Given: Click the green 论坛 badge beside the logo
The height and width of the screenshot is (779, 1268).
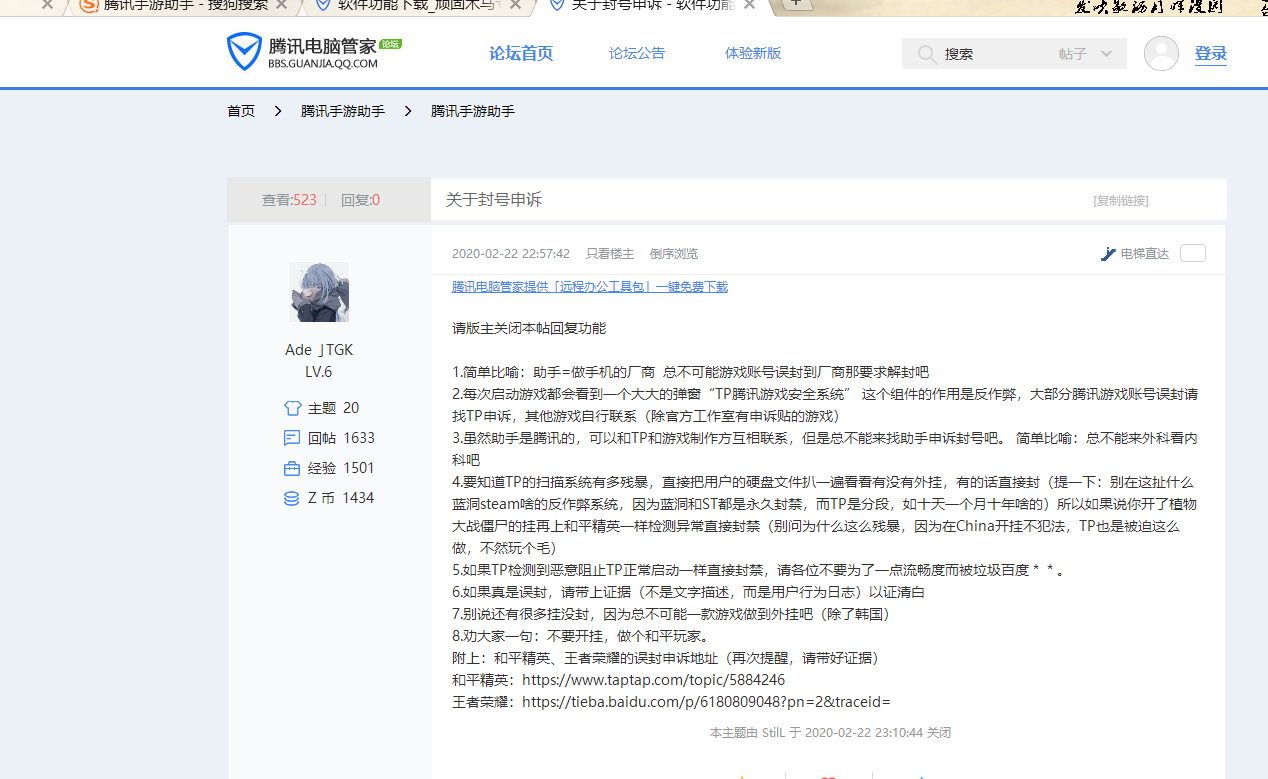Looking at the screenshot, I should [391, 44].
